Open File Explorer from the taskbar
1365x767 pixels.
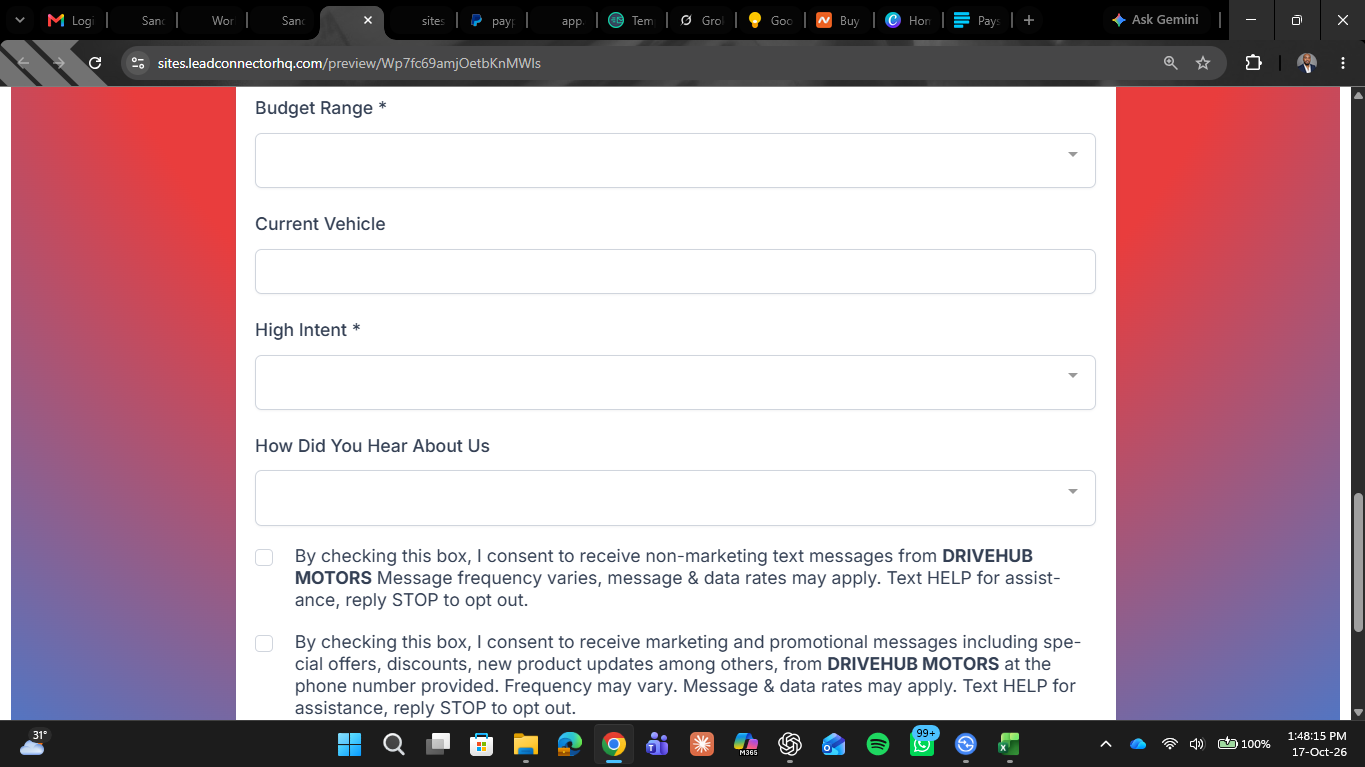(526, 744)
